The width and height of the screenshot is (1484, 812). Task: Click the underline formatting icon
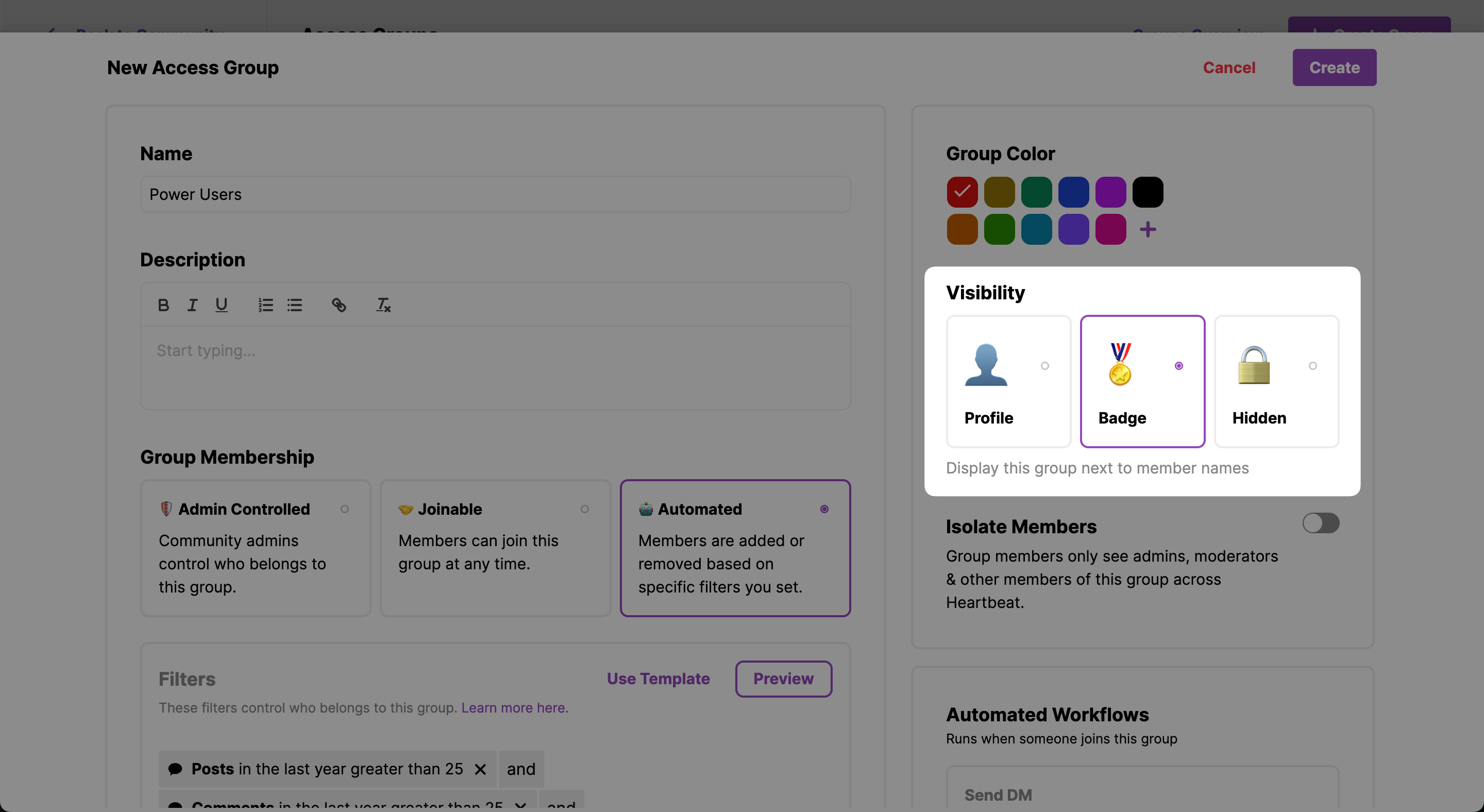pyautogui.click(x=221, y=304)
